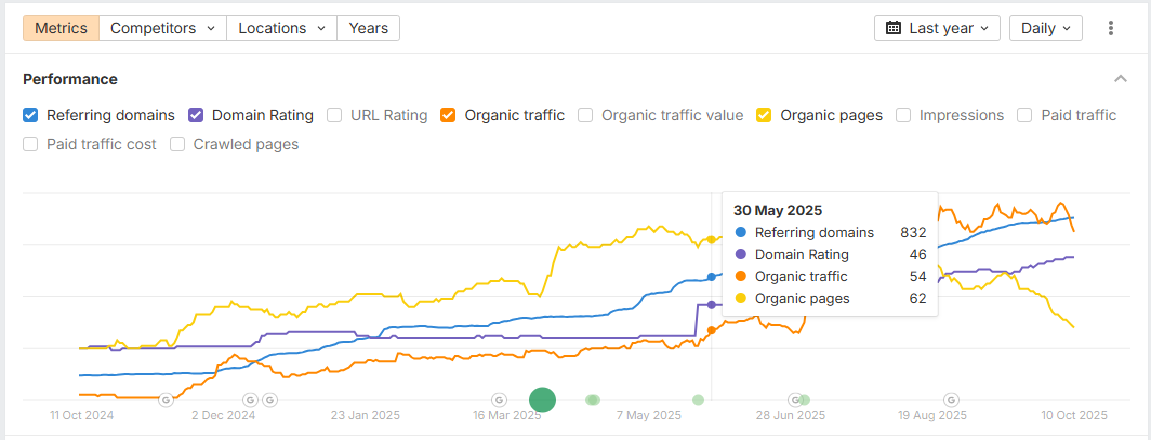Enable the Impressions metric checkbox
This screenshot has width=1151, height=440.
[x=903, y=115]
